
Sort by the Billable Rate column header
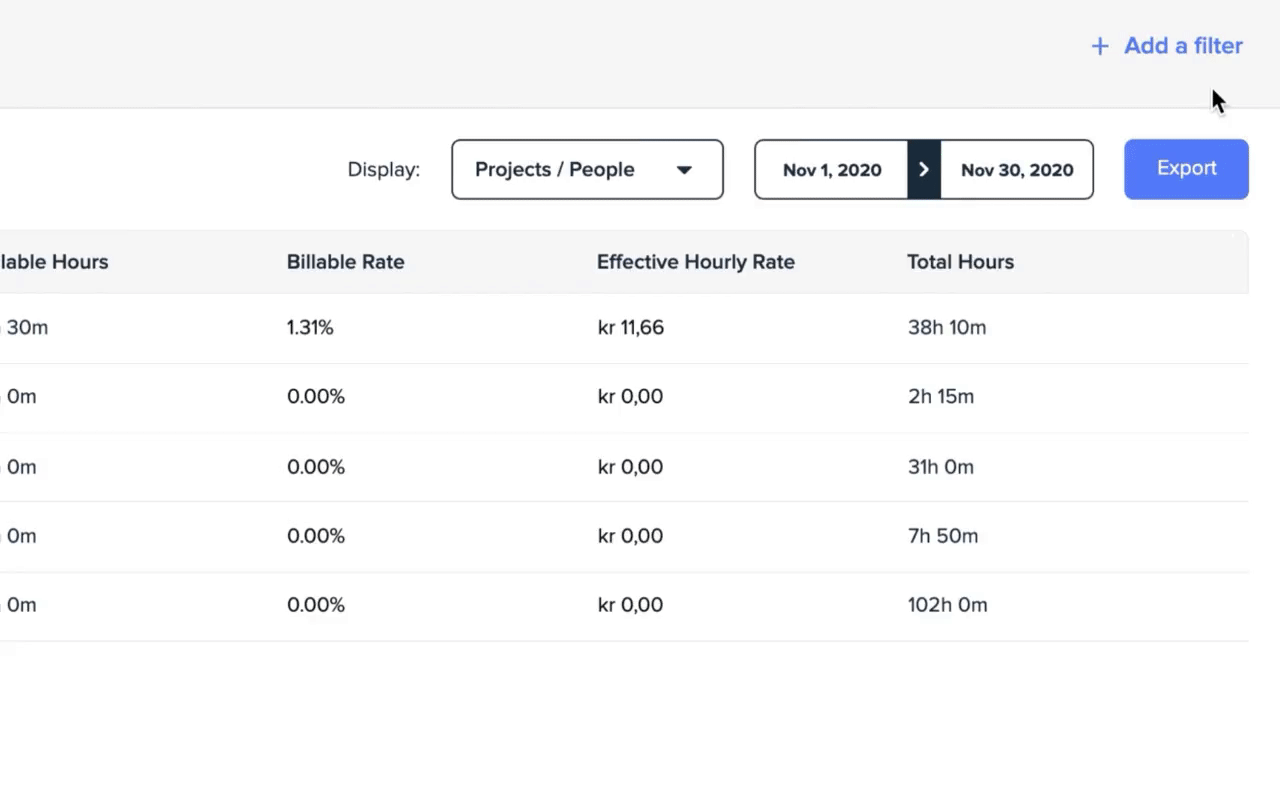(x=345, y=262)
